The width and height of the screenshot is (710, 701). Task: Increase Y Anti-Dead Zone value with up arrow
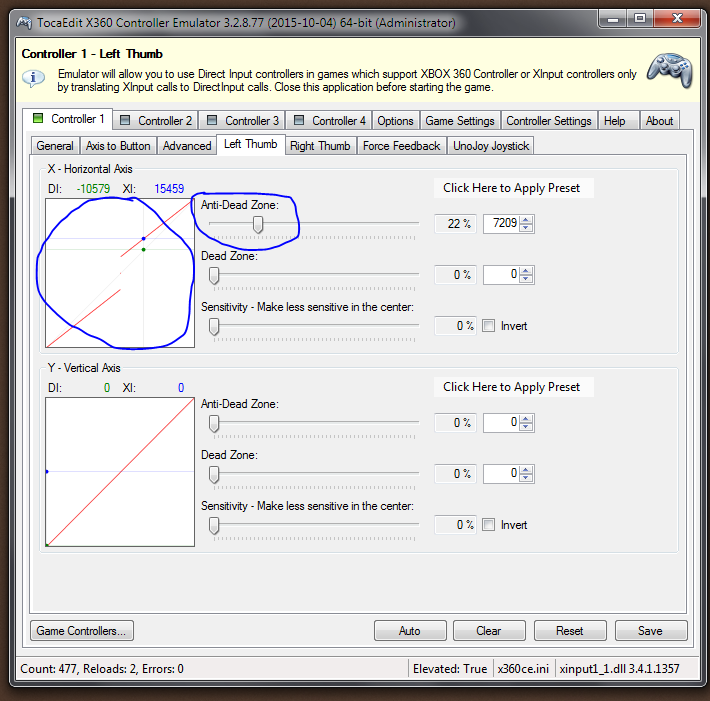click(x=526, y=419)
